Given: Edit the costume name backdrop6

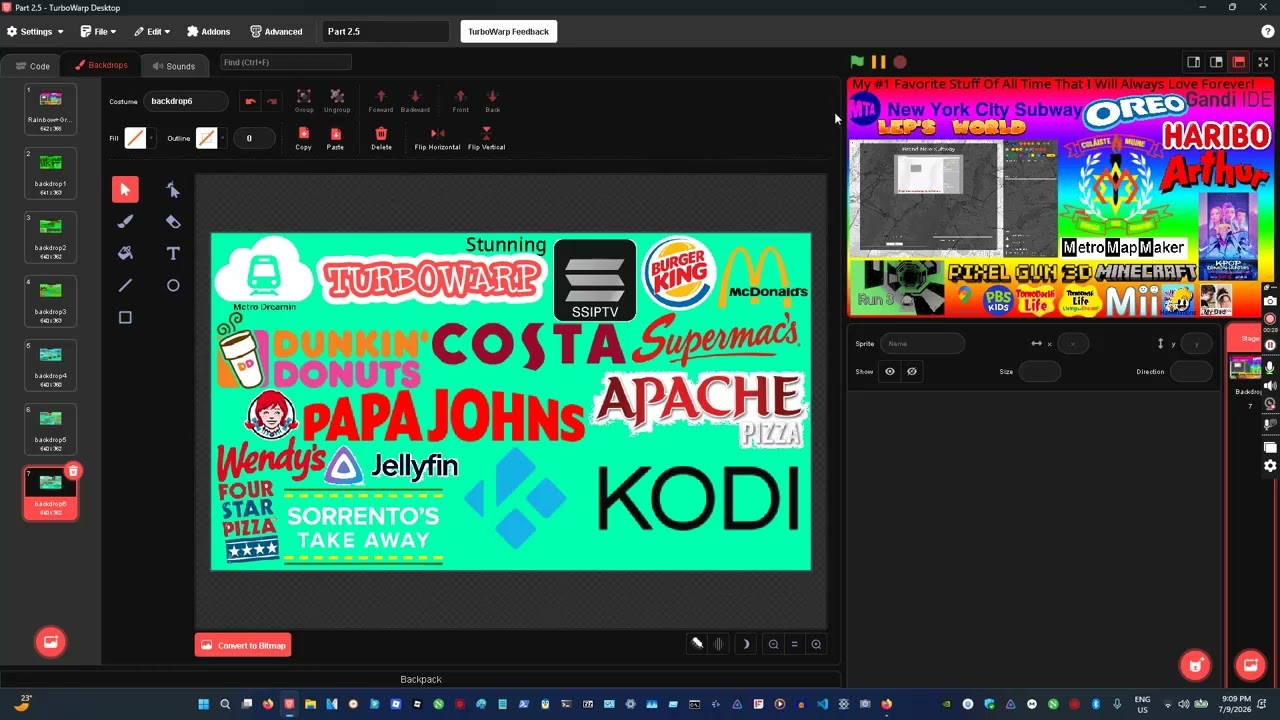Looking at the screenshot, I should tap(188, 101).
